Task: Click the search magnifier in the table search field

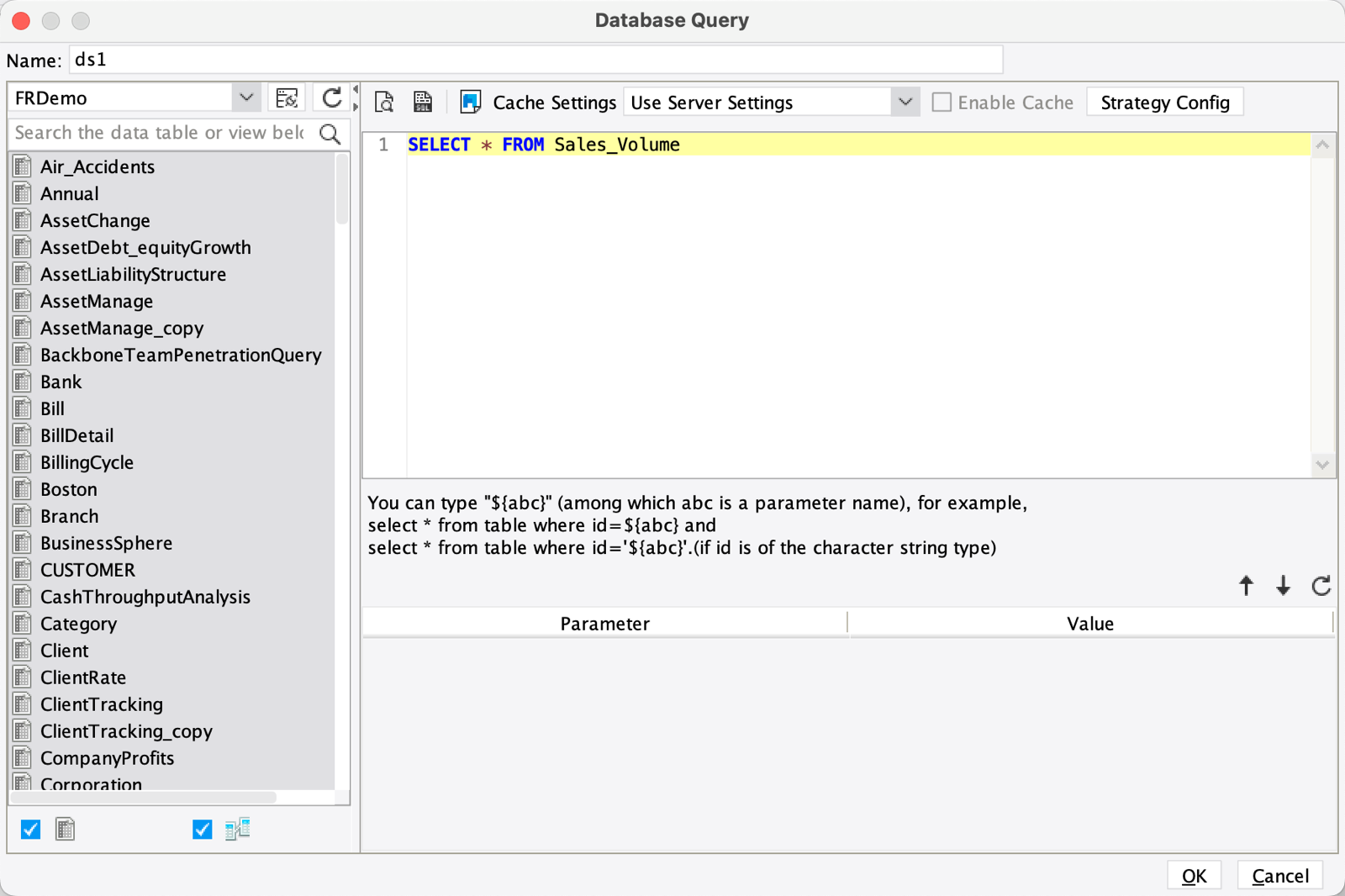Action: point(330,133)
